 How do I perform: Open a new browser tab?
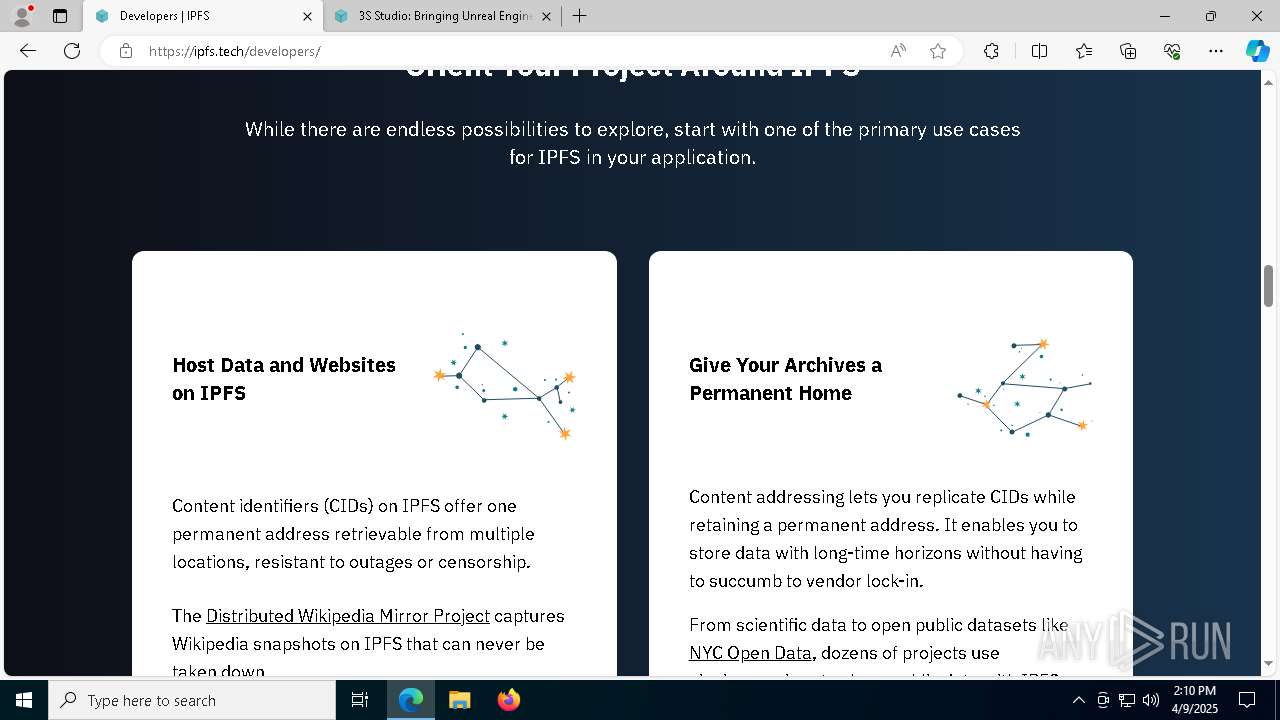(580, 16)
